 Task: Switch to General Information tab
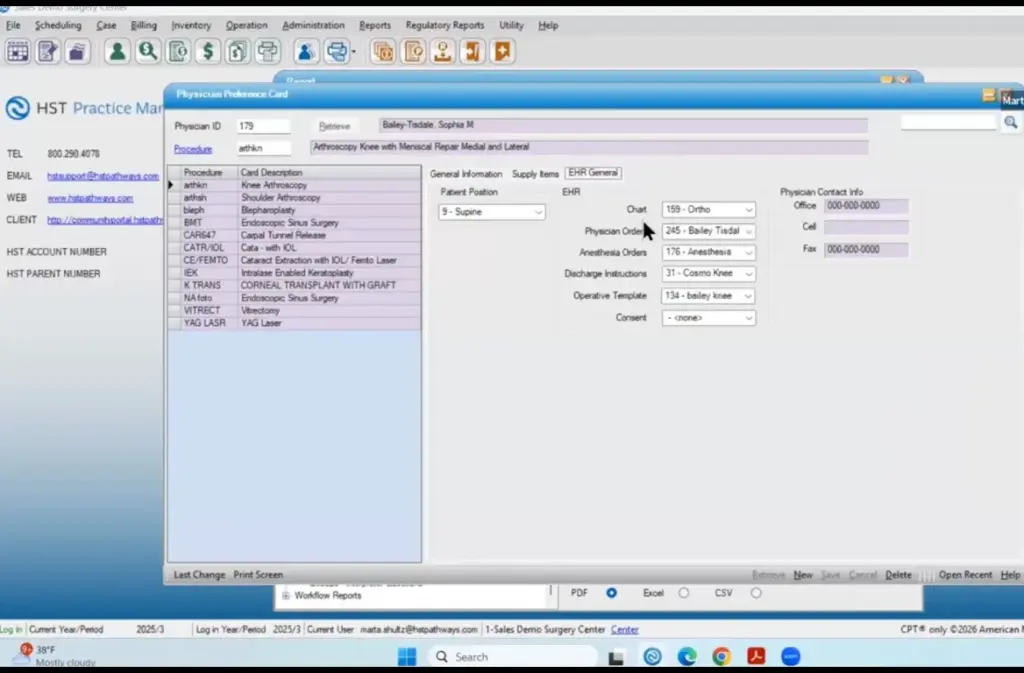coord(466,174)
